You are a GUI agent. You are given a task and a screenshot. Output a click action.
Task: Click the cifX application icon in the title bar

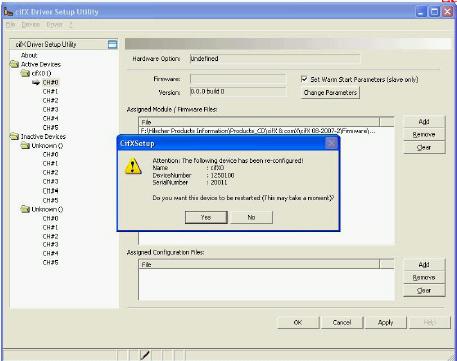coord(8,12)
